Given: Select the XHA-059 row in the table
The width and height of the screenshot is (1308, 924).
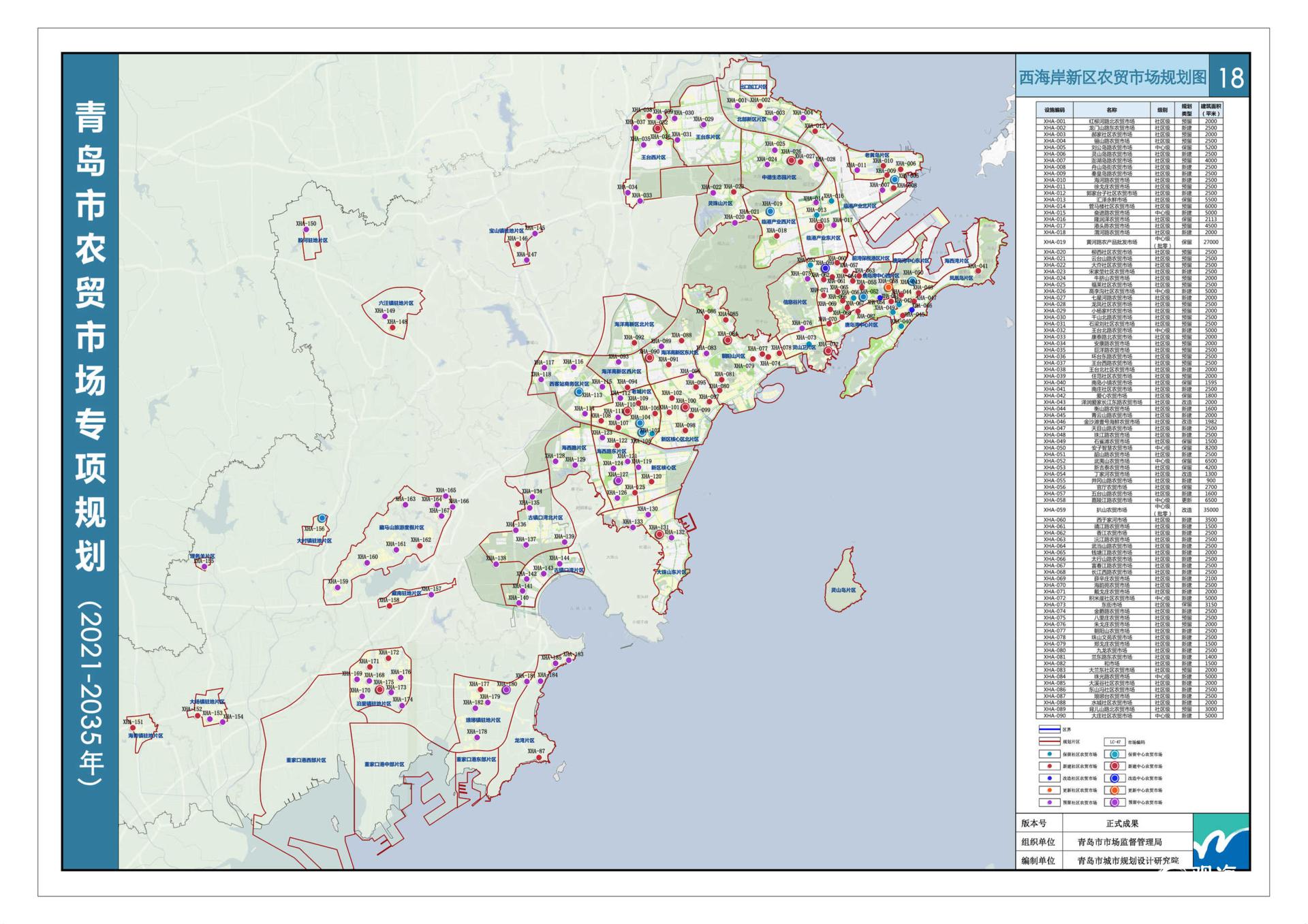Looking at the screenshot, I should 1130,509.
